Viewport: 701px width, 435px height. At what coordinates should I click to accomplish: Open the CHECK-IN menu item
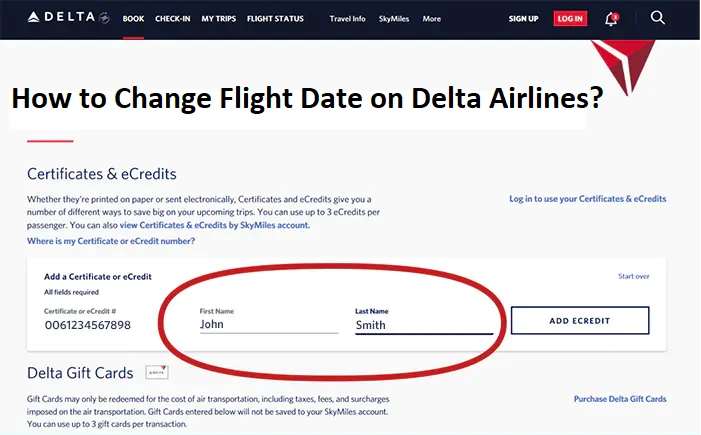(x=172, y=19)
